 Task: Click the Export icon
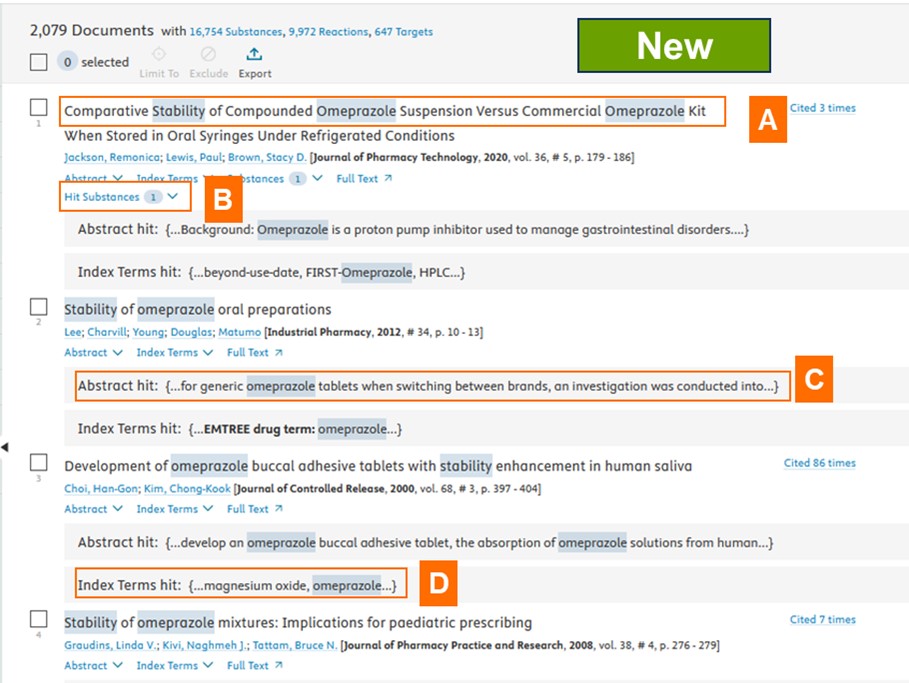[x=254, y=55]
